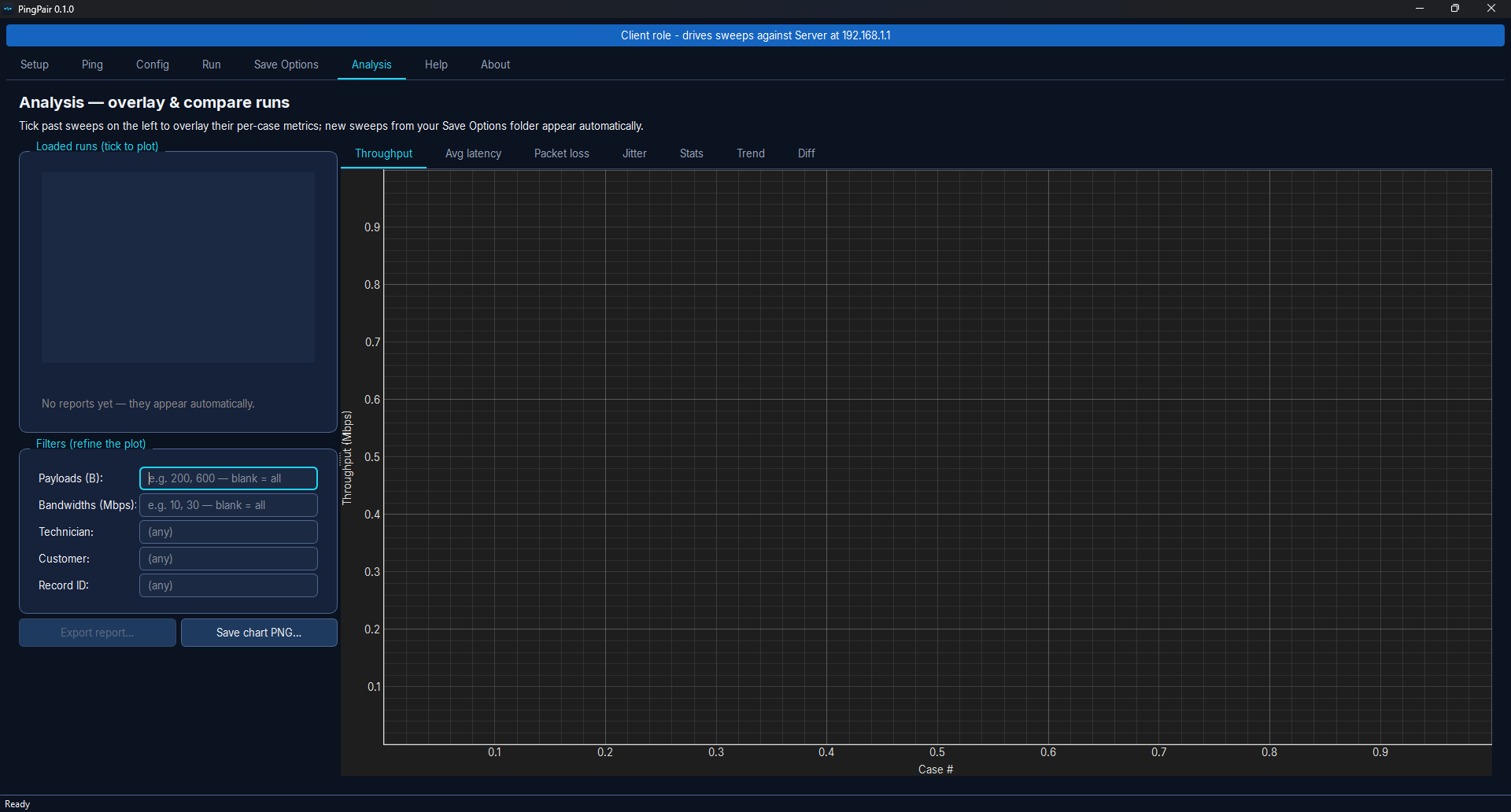Minimize the PingPair window
1511x812 pixels.
click(x=1420, y=9)
